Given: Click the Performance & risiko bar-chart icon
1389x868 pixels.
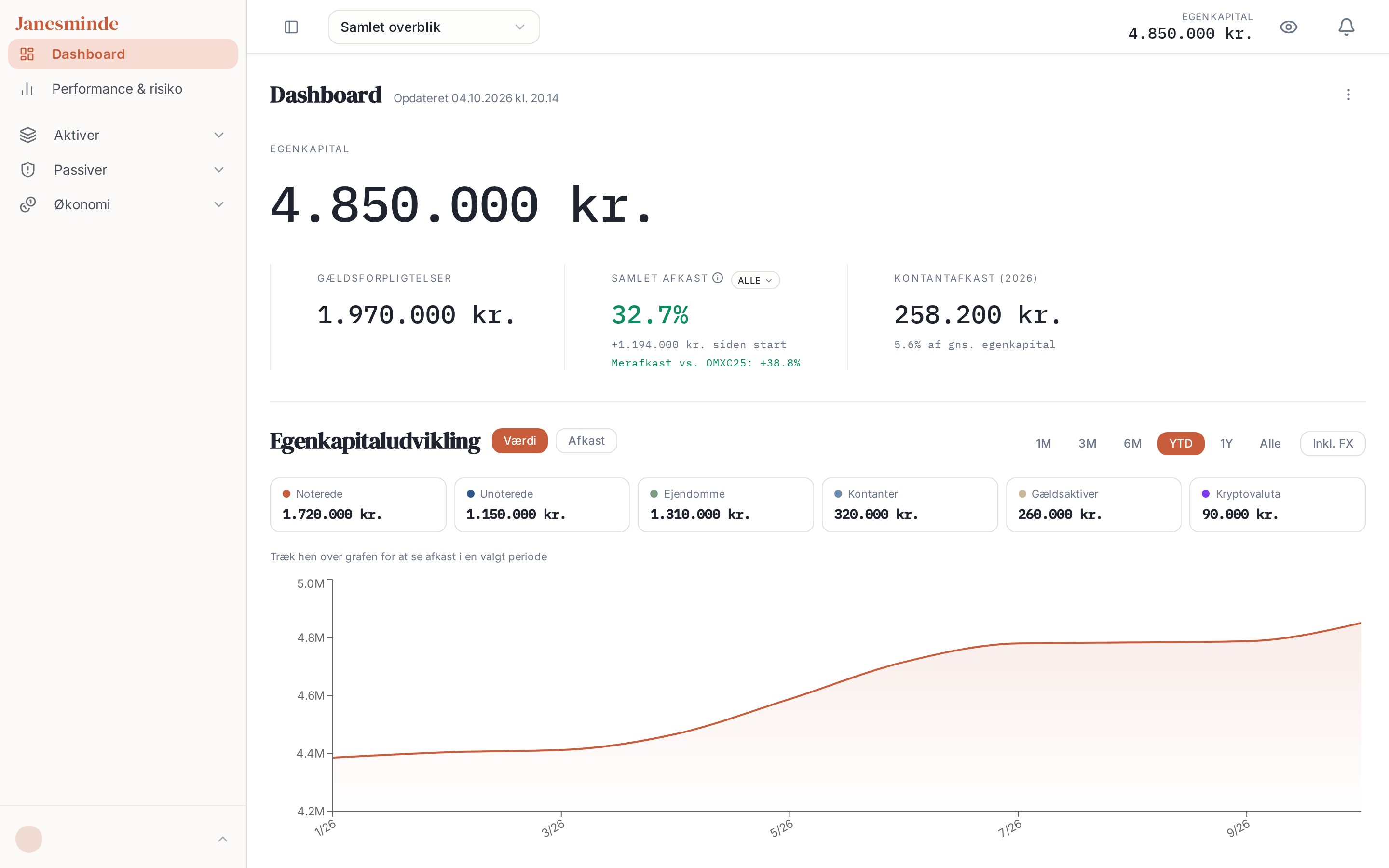Looking at the screenshot, I should (27, 89).
